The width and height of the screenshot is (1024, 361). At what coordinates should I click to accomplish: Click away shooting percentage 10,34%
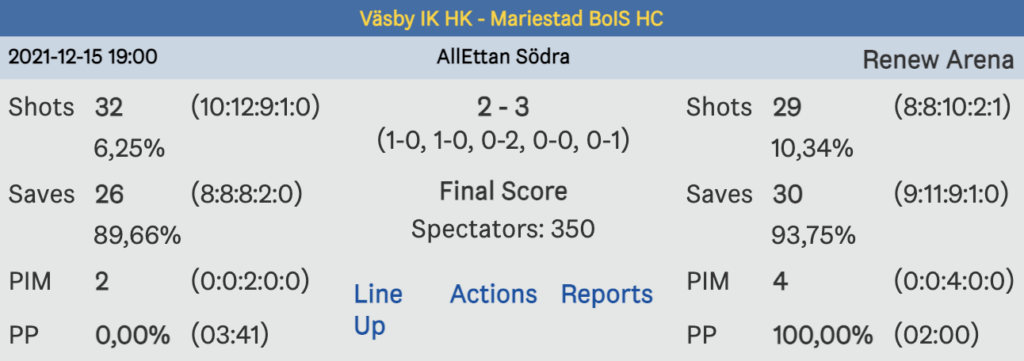click(813, 148)
